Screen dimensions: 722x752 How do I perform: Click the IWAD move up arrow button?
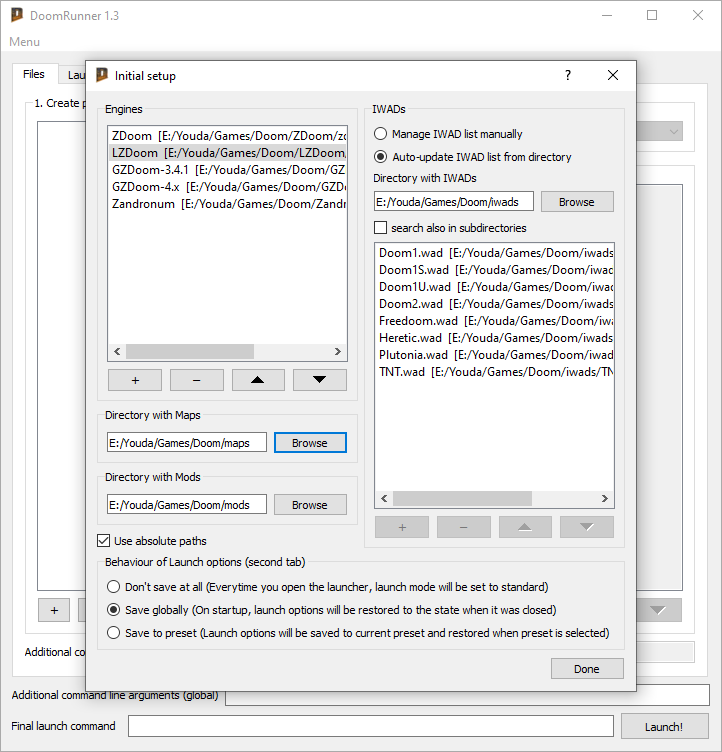click(525, 527)
